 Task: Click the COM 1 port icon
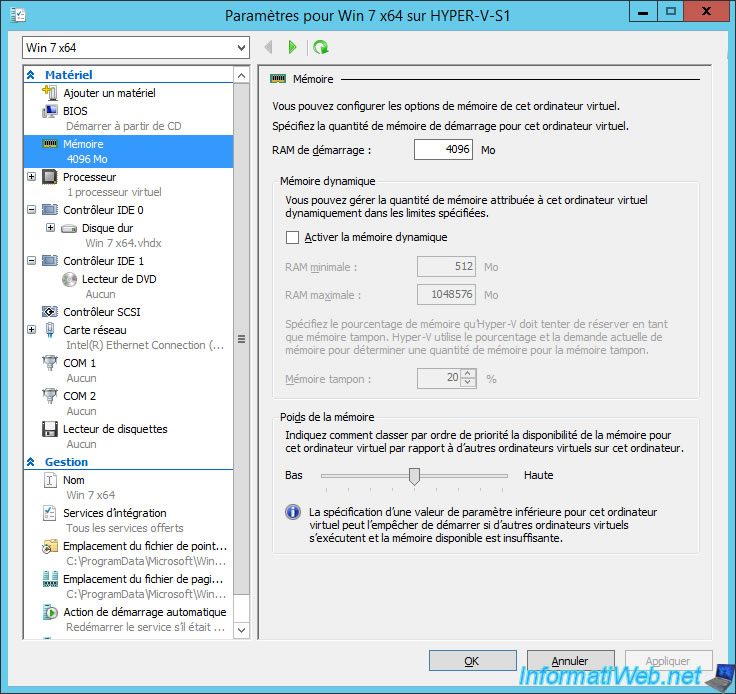50,363
